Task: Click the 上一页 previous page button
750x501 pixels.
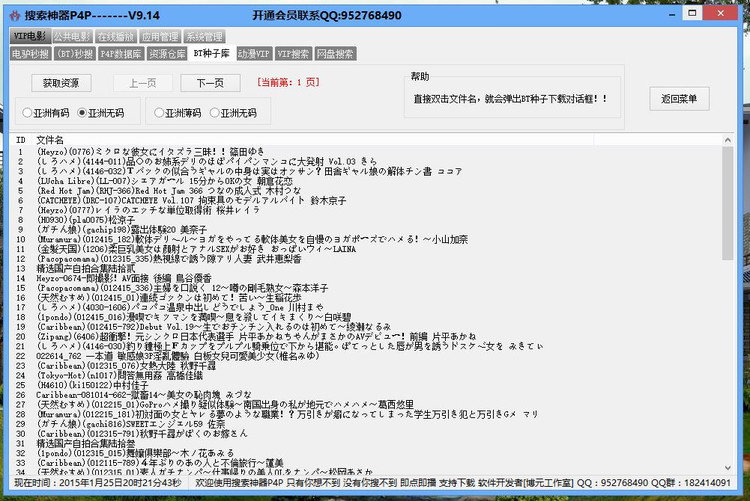Action: pos(143,83)
